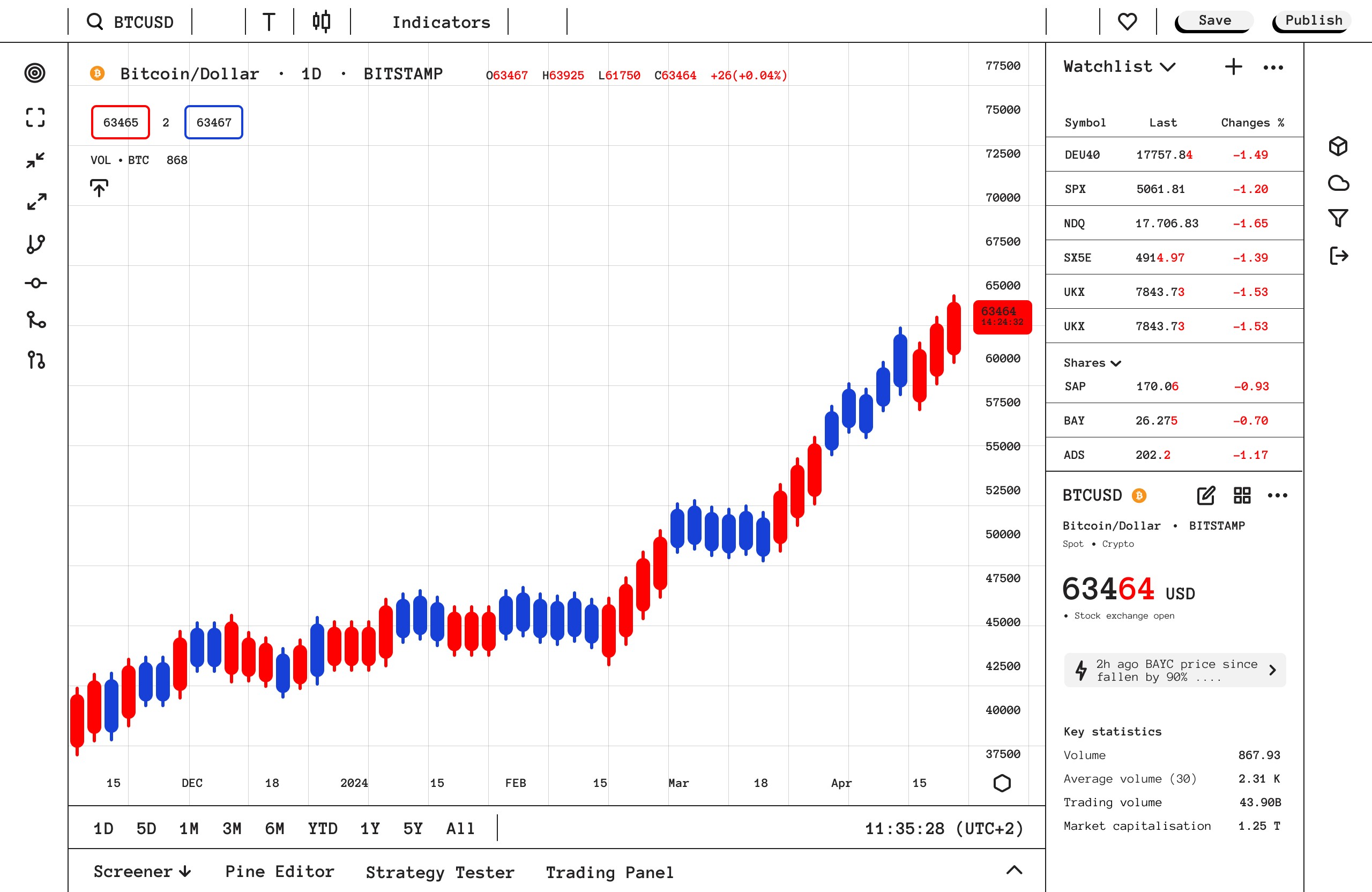Click the cube icon in right sidebar
The image size is (1372, 892).
click(x=1338, y=146)
